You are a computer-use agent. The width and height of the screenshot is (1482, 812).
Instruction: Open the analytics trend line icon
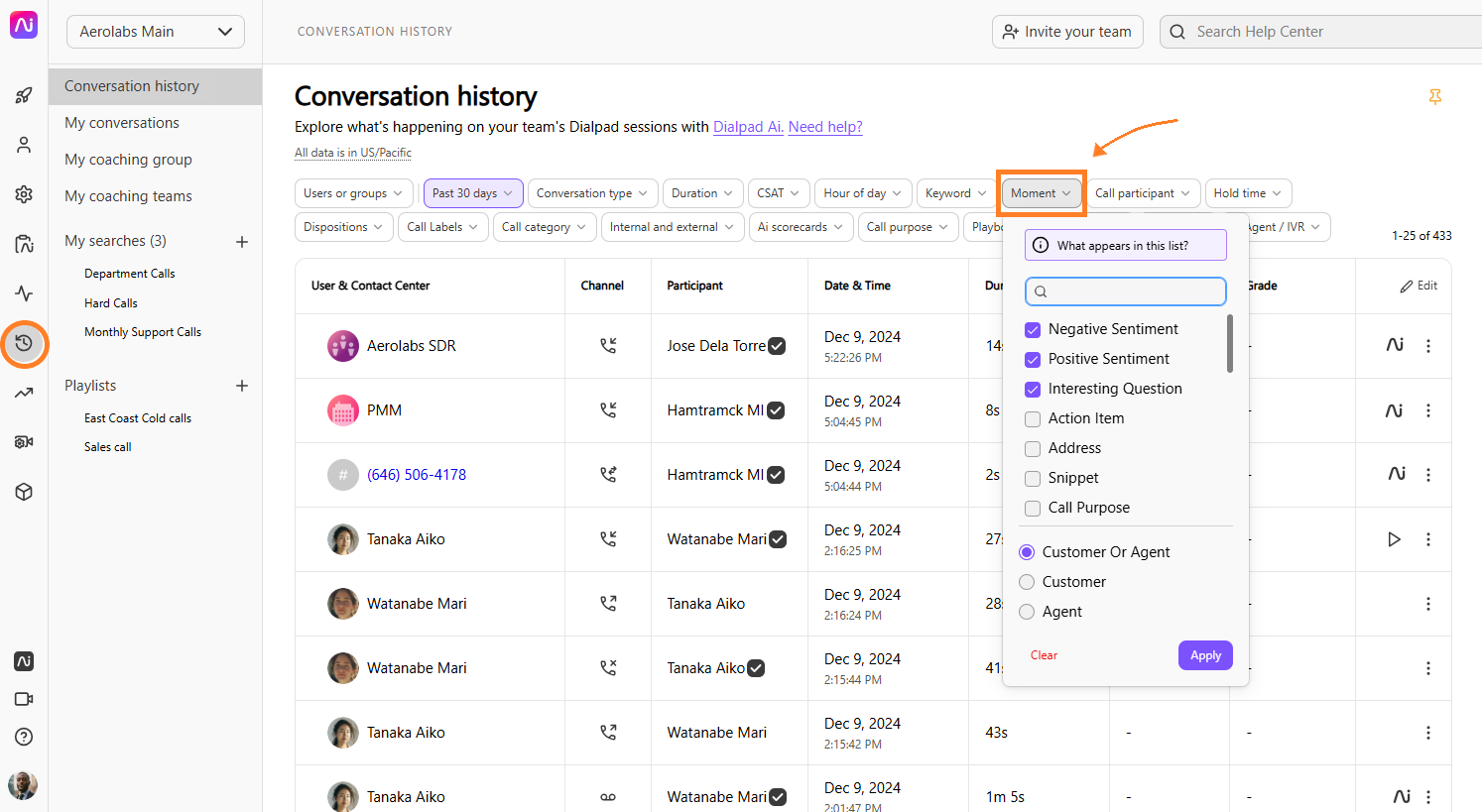tap(24, 393)
